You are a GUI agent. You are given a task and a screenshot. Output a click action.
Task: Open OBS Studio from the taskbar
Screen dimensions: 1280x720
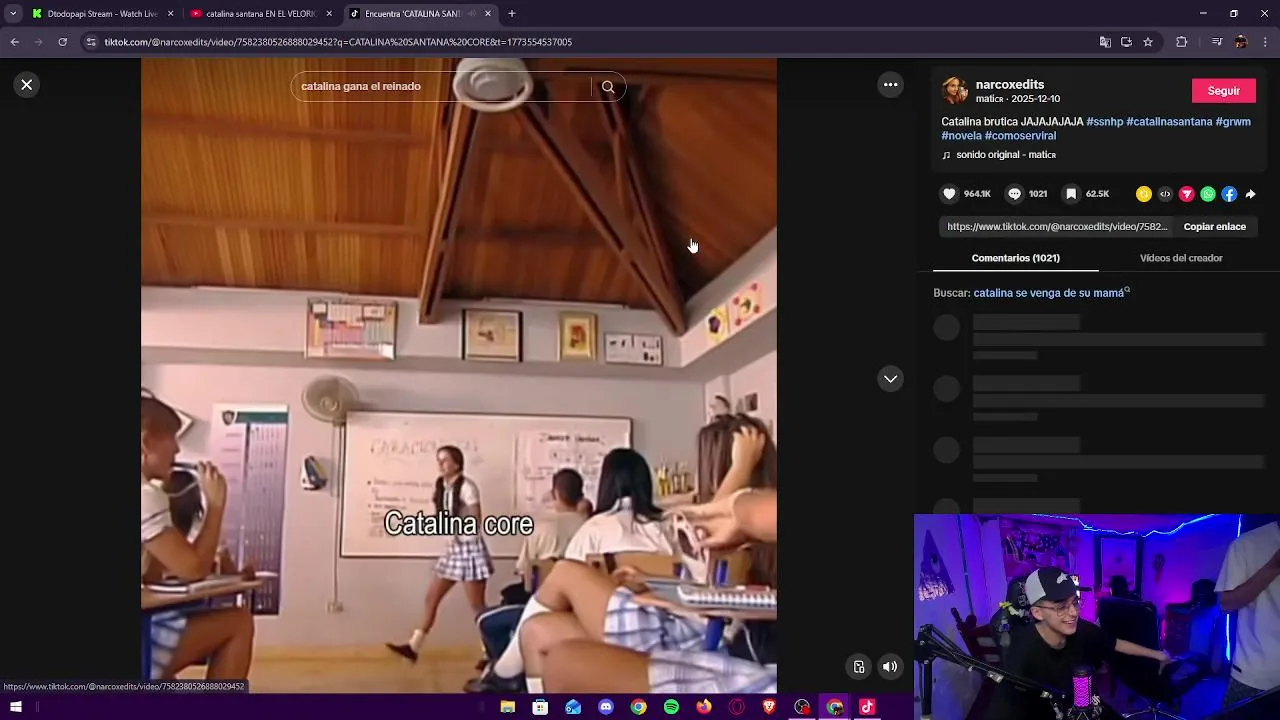pos(802,707)
